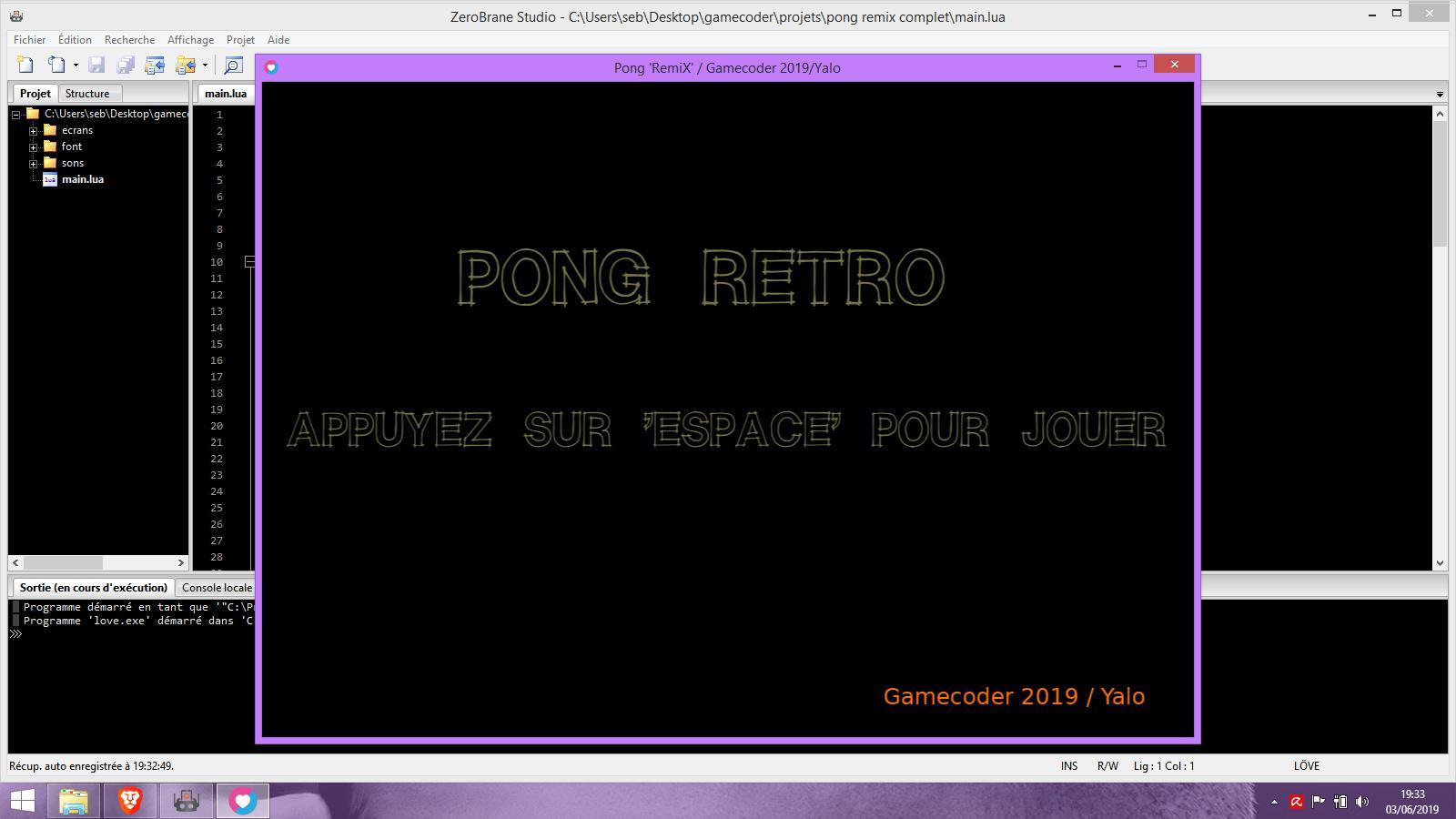Image resolution: width=1456 pixels, height=819 pixels.
Task: Set project directory from current file icon
Action: point(155,65)
